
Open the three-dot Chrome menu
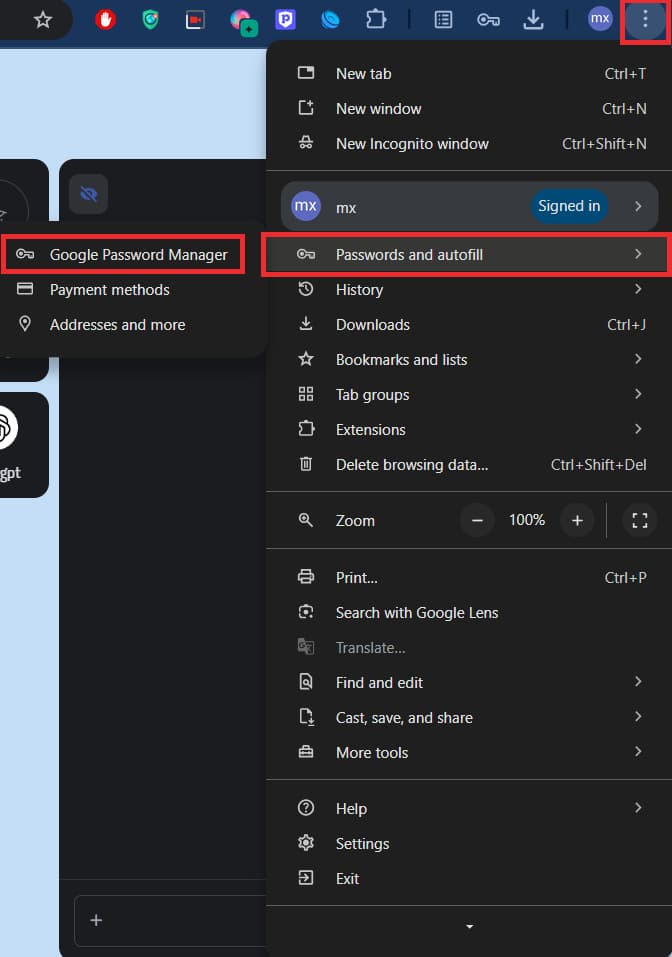pyautogui.click(x=645, y=20)
